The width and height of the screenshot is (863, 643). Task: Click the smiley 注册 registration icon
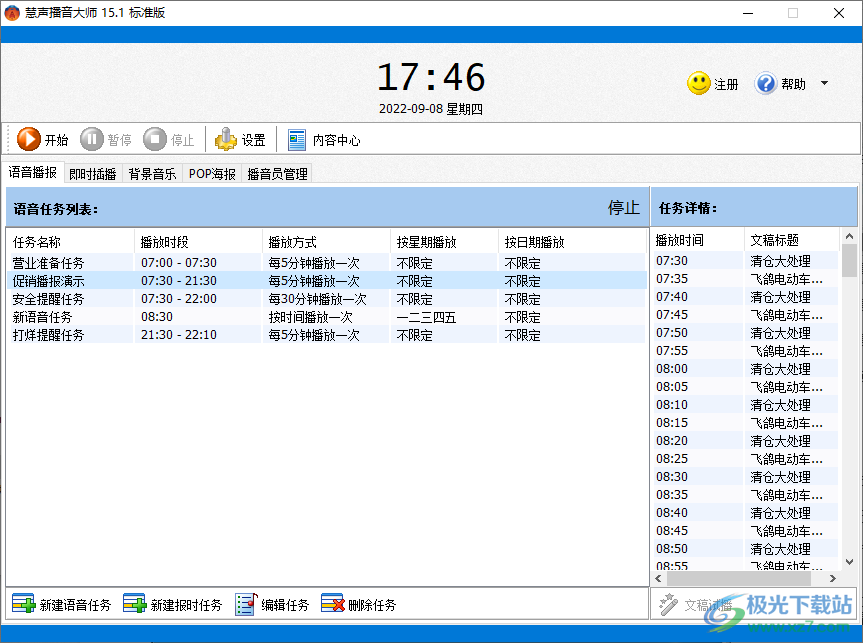[x=699, y=84]
